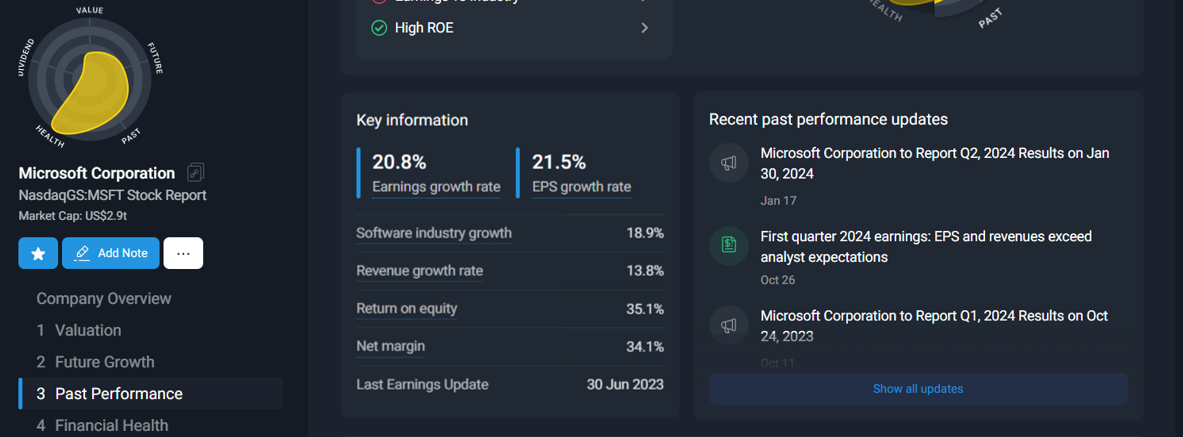
Task: Click megaphone icon for Q1 2024 results announcement
Action: [x=729, y=326]
